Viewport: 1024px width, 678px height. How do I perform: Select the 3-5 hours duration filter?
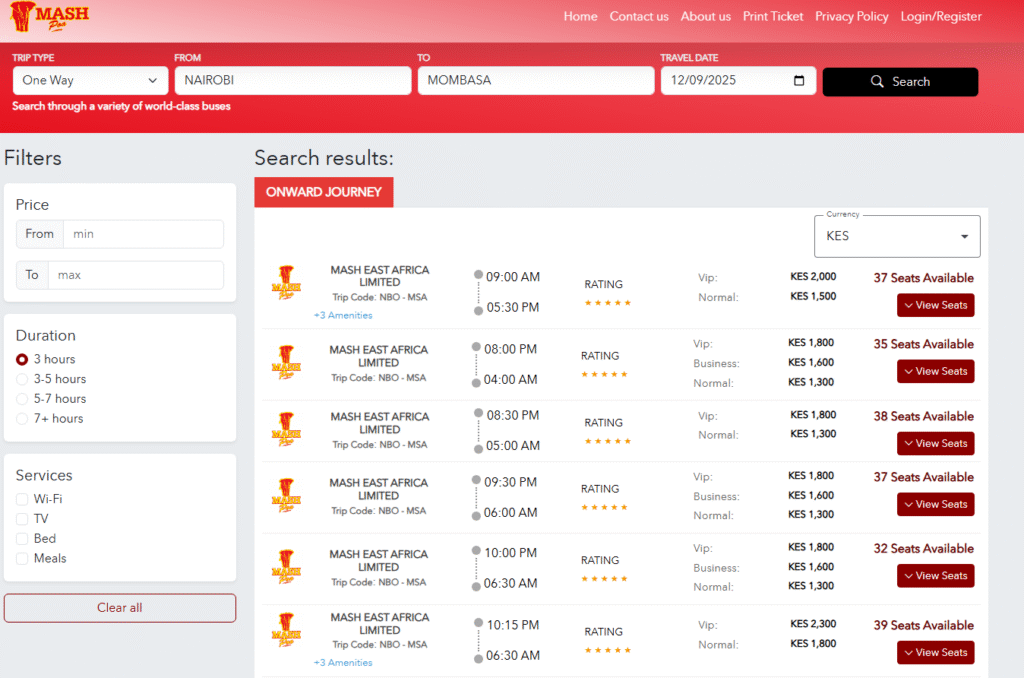[22, 379]
